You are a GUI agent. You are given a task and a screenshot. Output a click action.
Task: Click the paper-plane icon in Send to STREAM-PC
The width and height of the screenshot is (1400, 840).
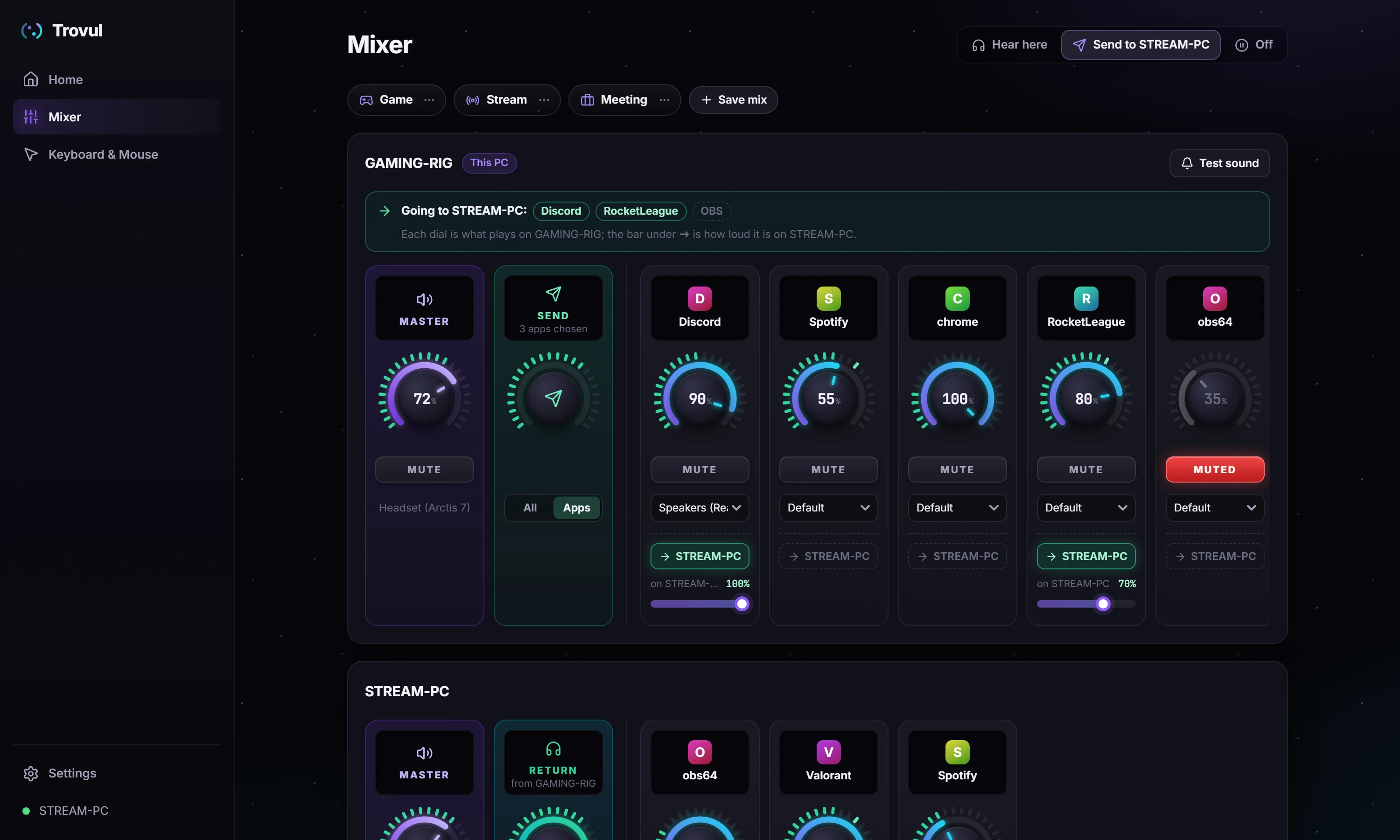[x=1079, y=45]
